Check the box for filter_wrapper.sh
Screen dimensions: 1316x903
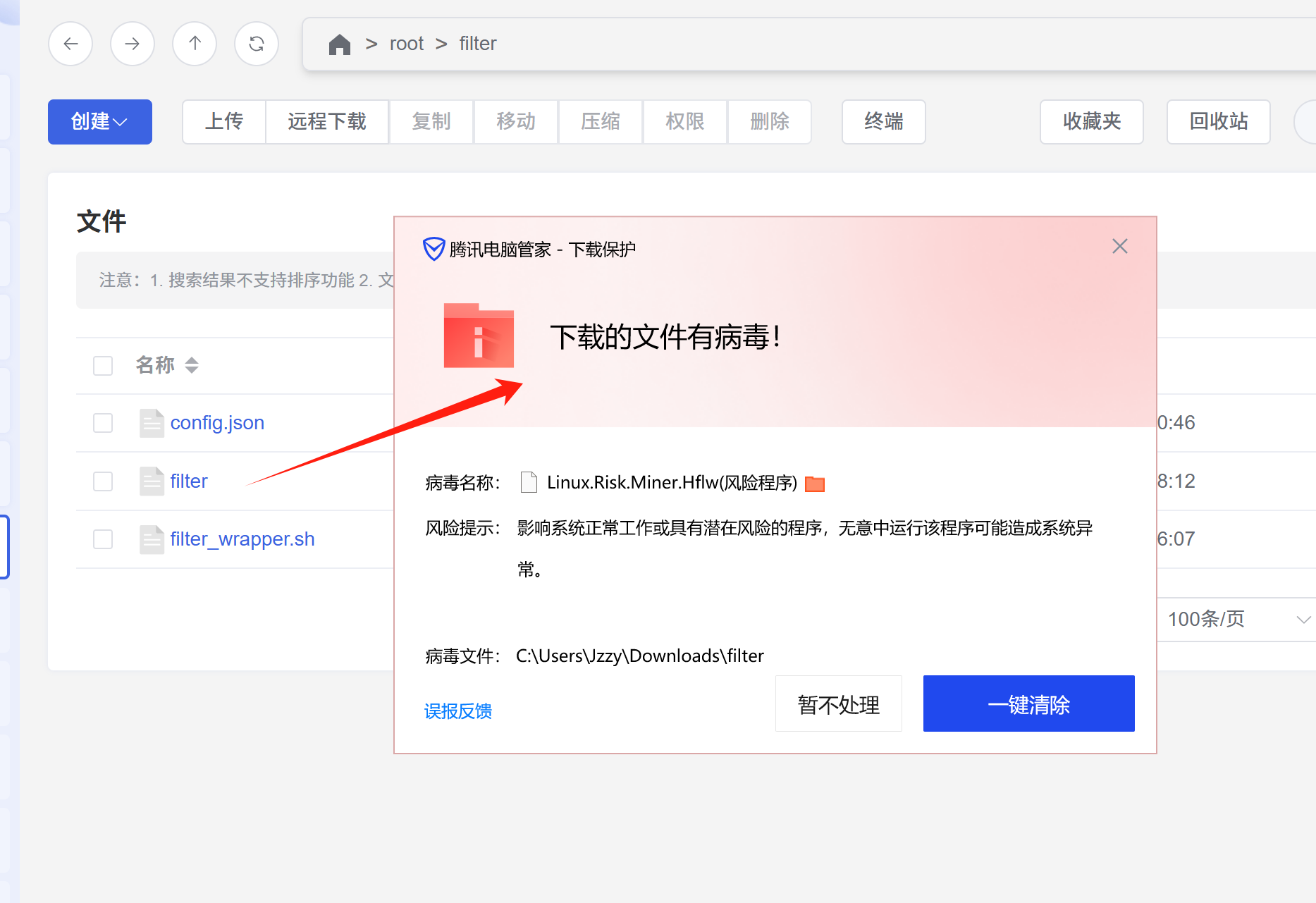103,539
